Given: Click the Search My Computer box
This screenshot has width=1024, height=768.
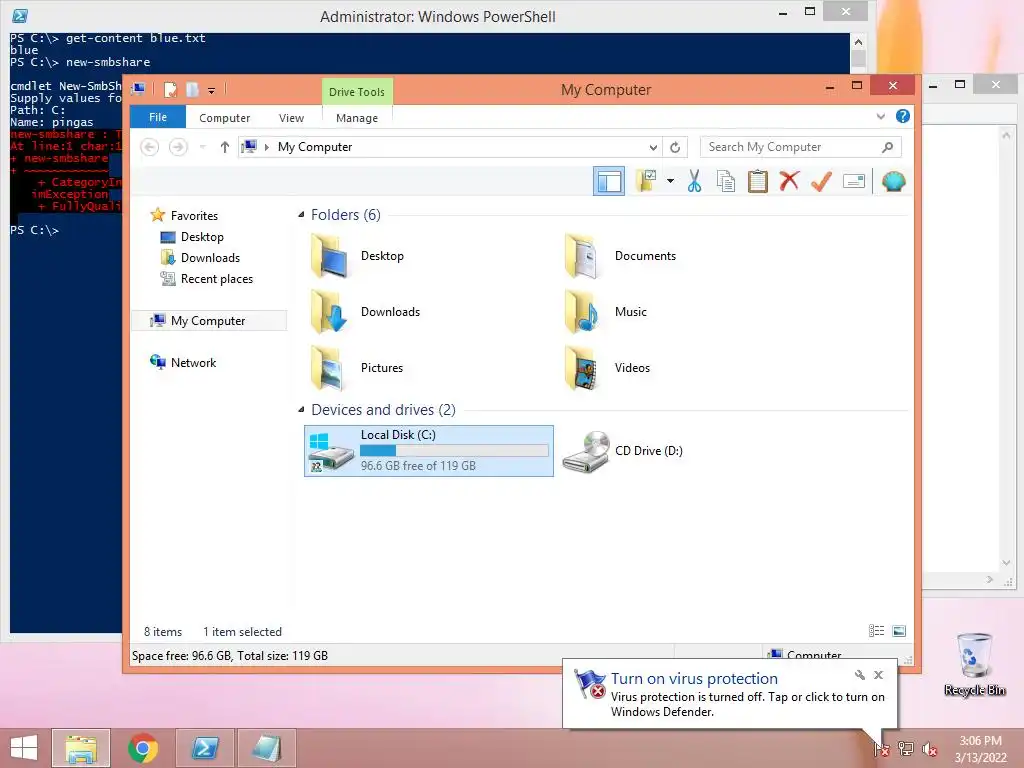Looking at the screenshot, I should (x=800, y=147).
